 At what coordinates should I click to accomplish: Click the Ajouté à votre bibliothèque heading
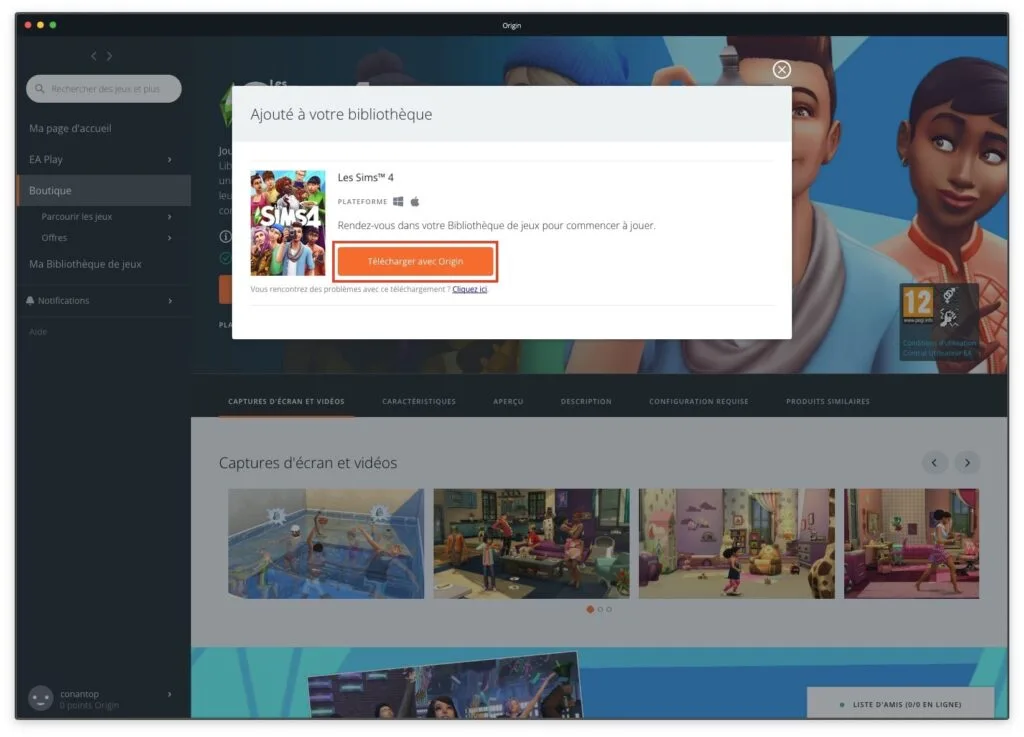click(341, 114)
